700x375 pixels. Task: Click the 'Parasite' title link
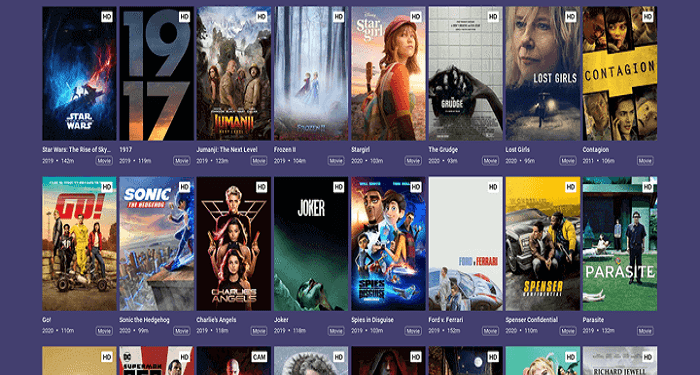tap(593, 320)
